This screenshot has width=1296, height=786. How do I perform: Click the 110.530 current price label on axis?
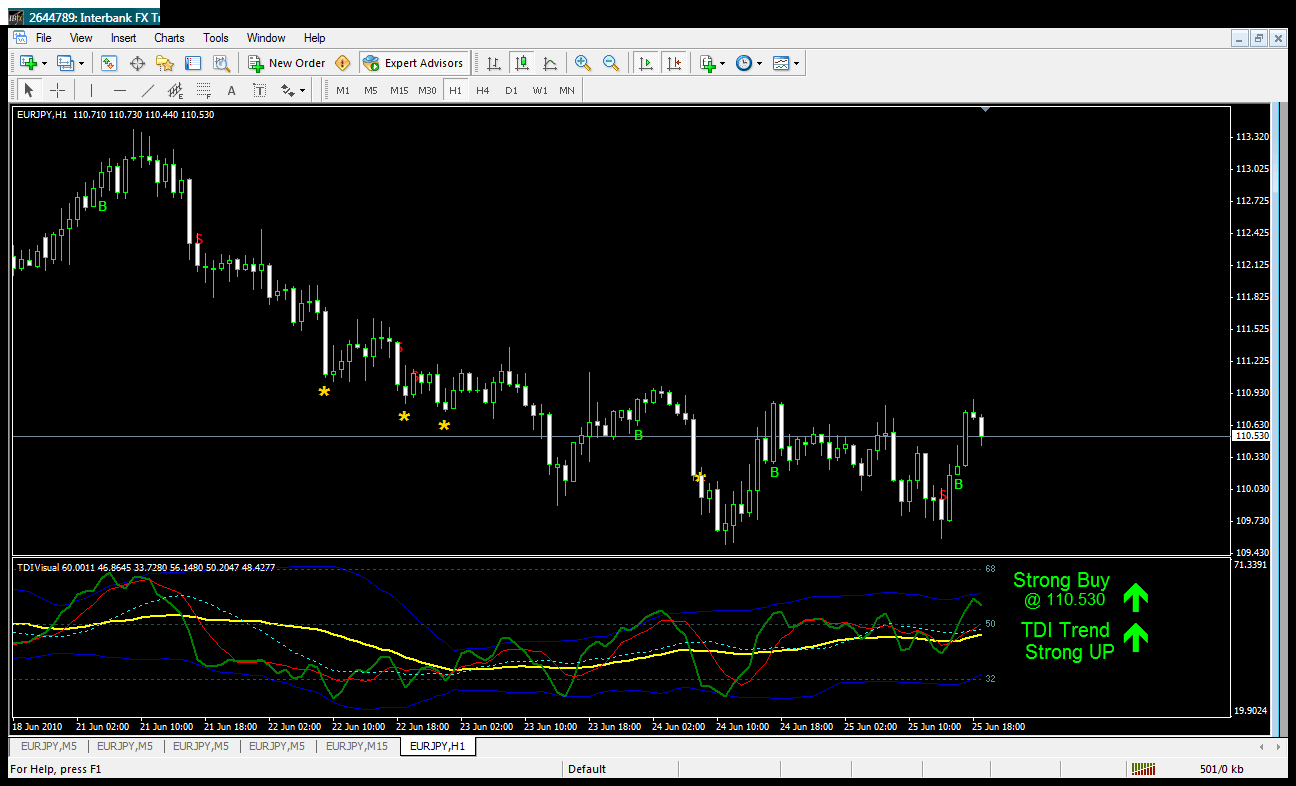tap(1252, 436)
